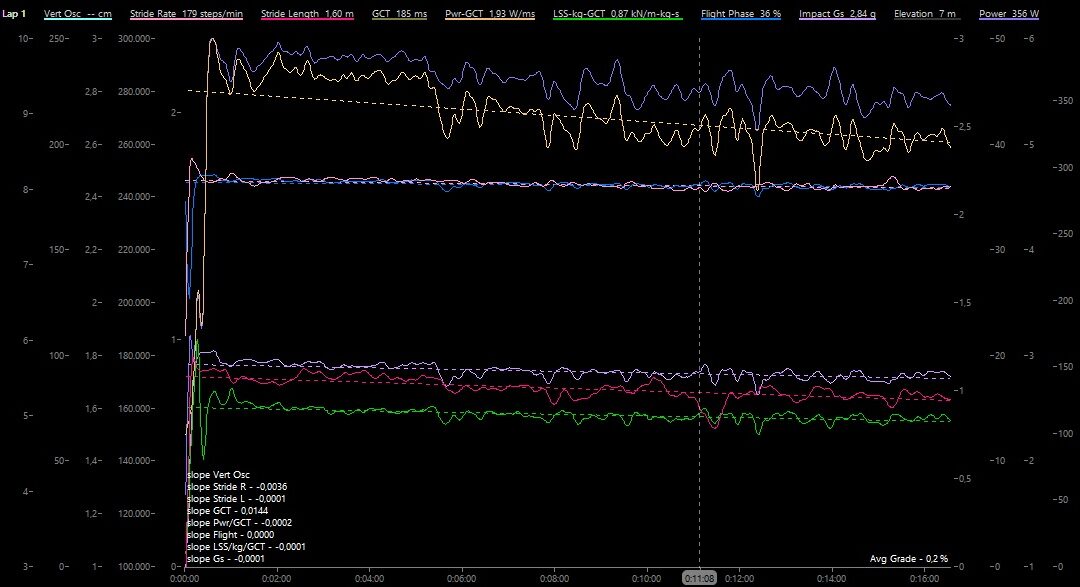Click the 0:00:00 time axis start
The height and width of the screenshot is (587, 1080).
(185, 579)
